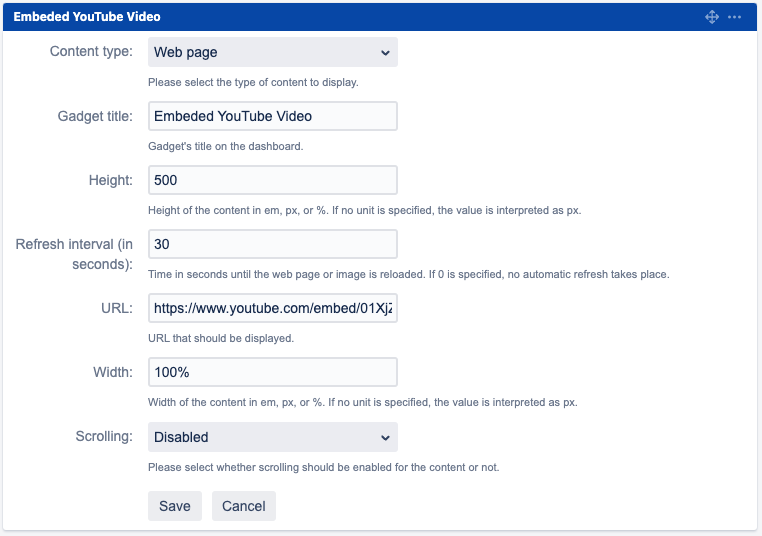Viewport: 762px width, 536px height.
Task: Cancel the gadget configuration
Action: click(x=243, y=506)
